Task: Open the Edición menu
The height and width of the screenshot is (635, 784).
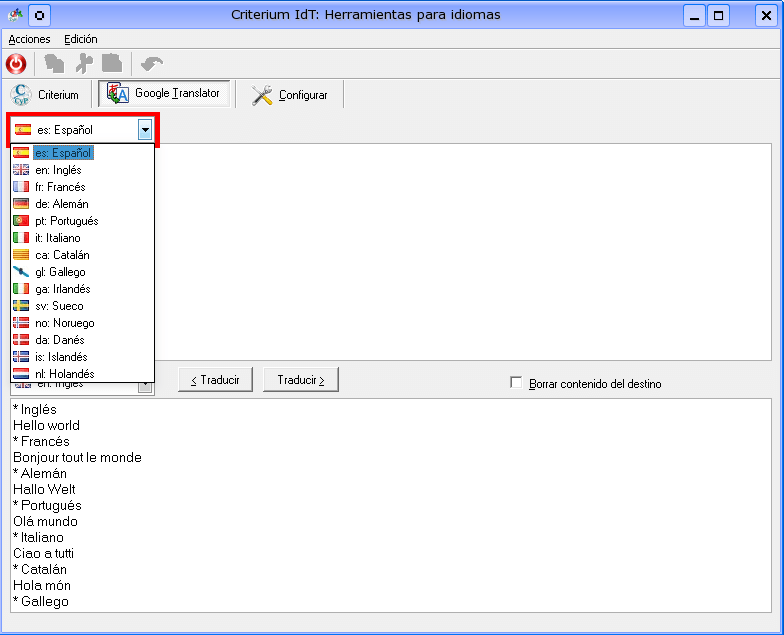Action: click(x=80, y=39)
